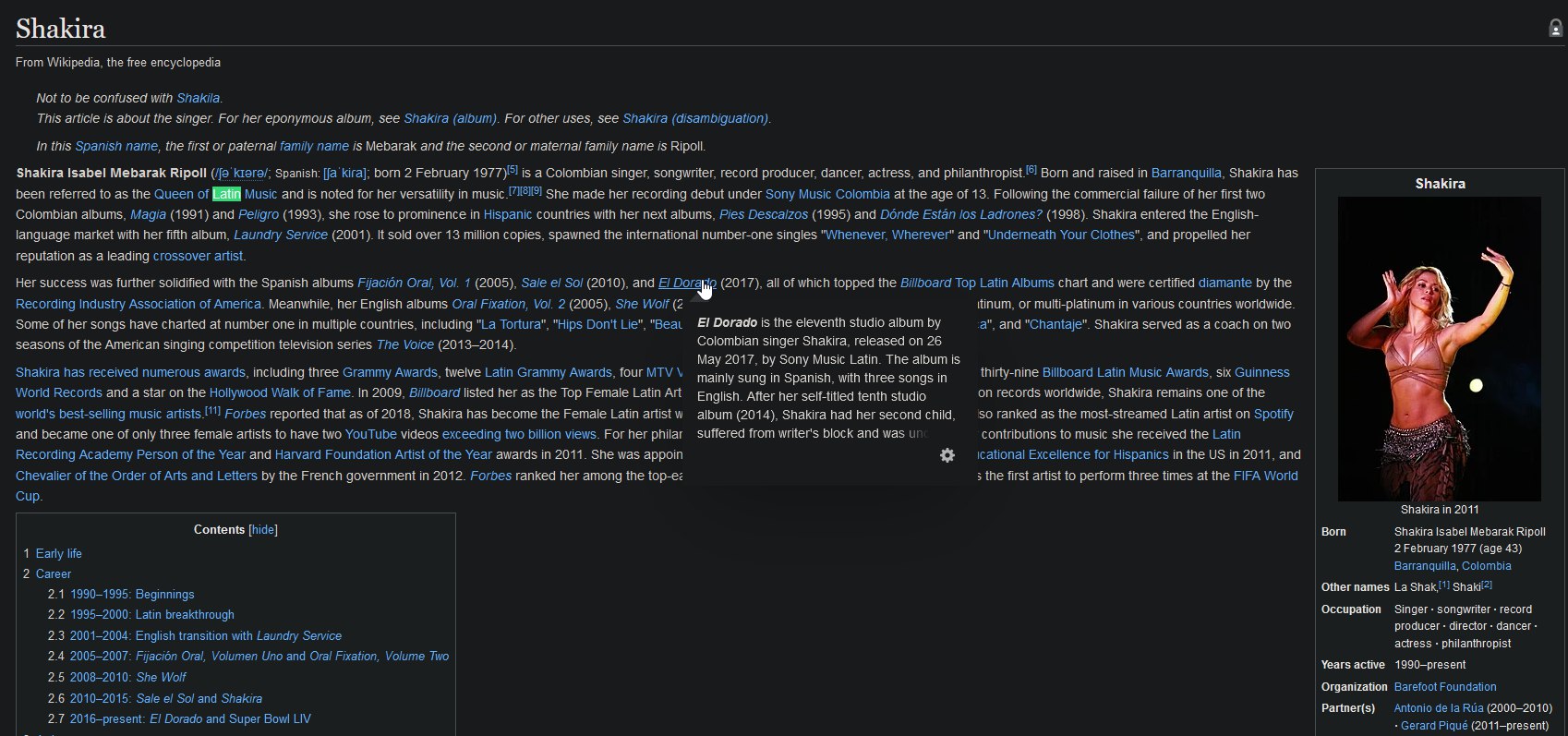The image size is (1568, 736).
Task: Follow the Hollywood Walk of Fame link
Action: [x=280, y=392]
